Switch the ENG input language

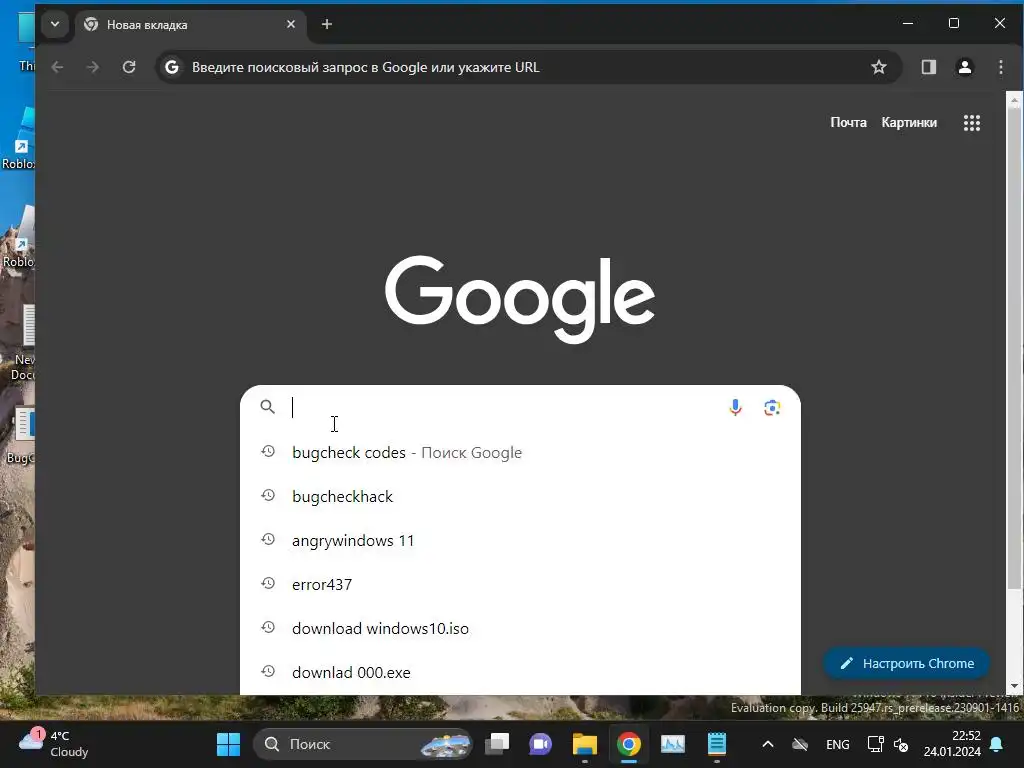[x=837, y=744]
